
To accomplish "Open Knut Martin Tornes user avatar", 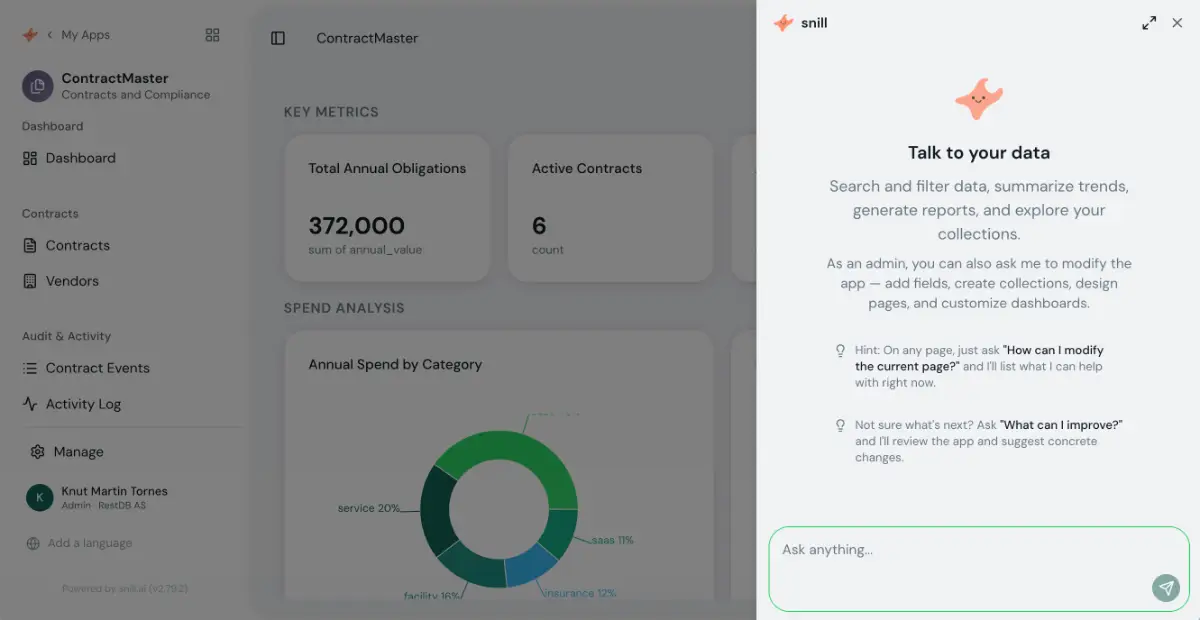I will click(39, 498).
